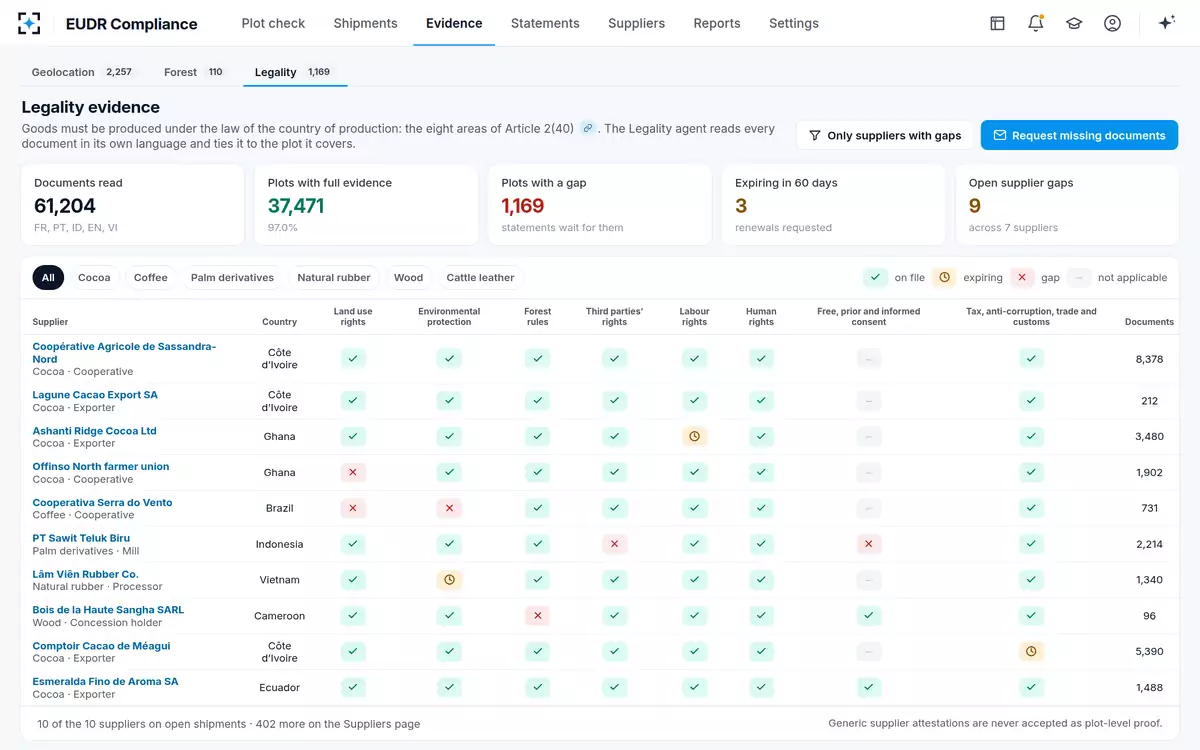Click Esmeralda Fino de Aroma's consent check icon
The width and height of the screenshot is (1200, 750).
869,688
